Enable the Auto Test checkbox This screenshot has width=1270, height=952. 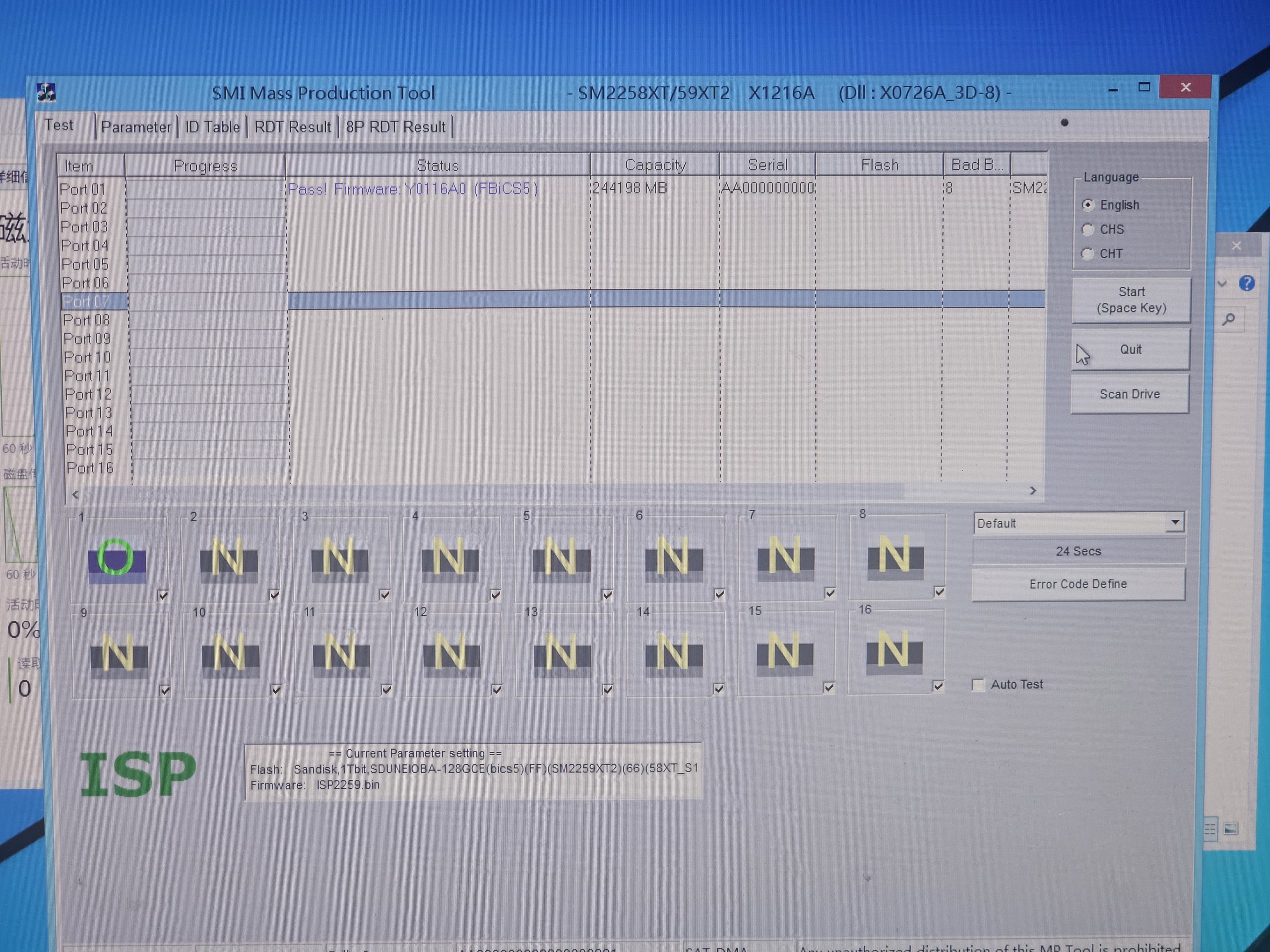[978, 685]
